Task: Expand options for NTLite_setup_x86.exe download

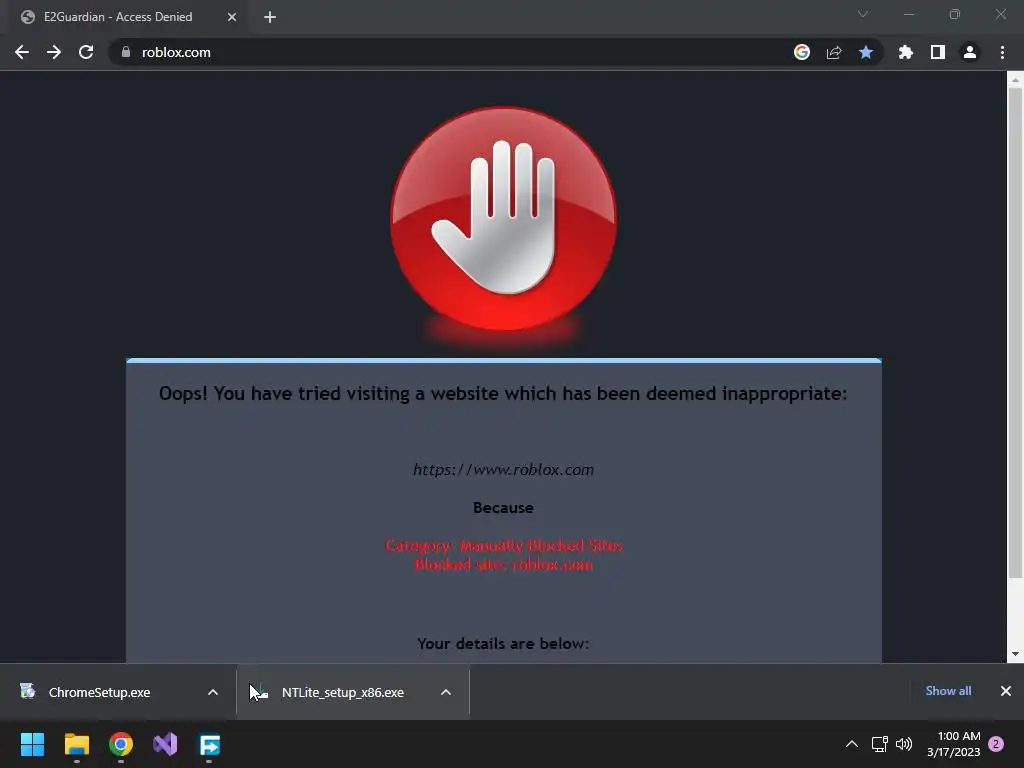Action: pos(446,692)
